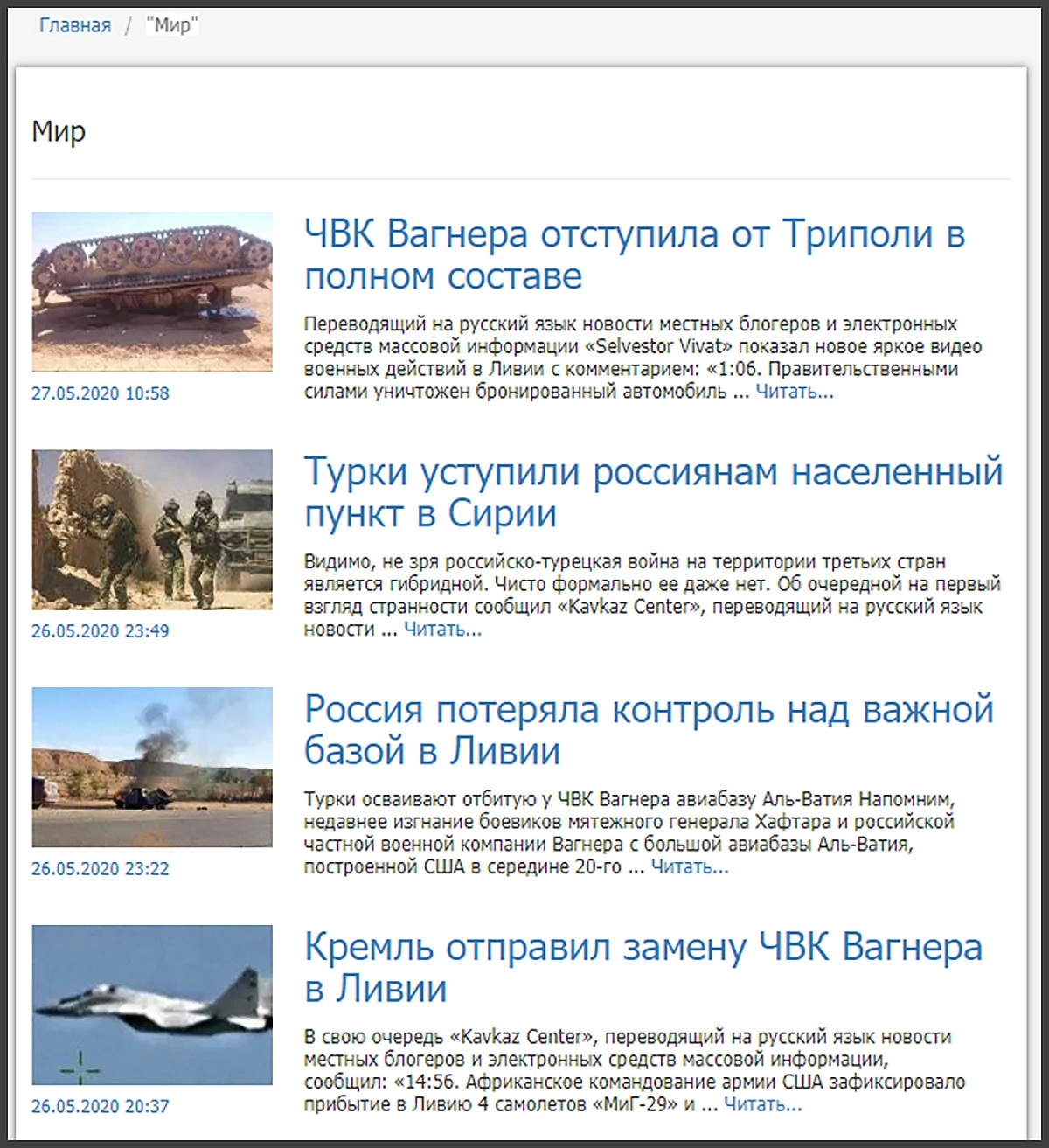Click Читать link in the Аль-Ватия airbase article

click(689, 867)
